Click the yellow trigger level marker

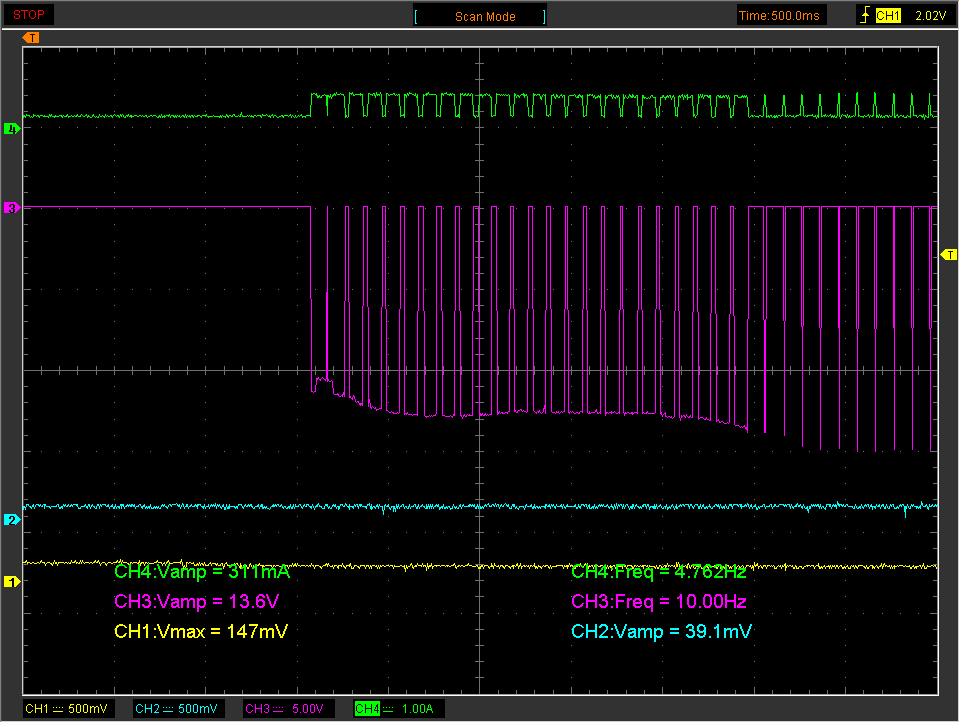[948, 255]
